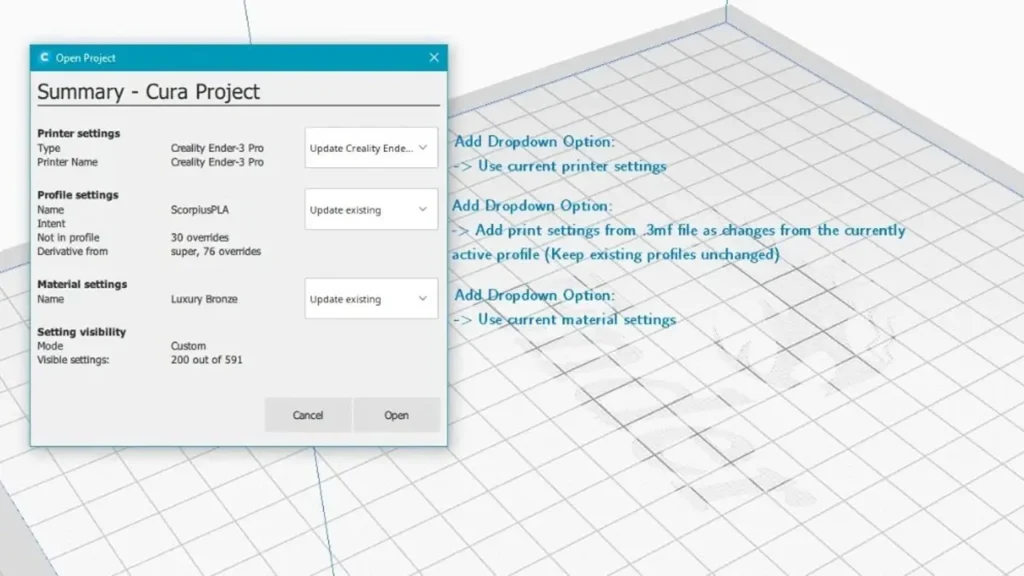Screen dimensions: 1024x576
Task: Open the printer settings 'Update Creality Ende...' dropdown
Action: tap(371, 148)
